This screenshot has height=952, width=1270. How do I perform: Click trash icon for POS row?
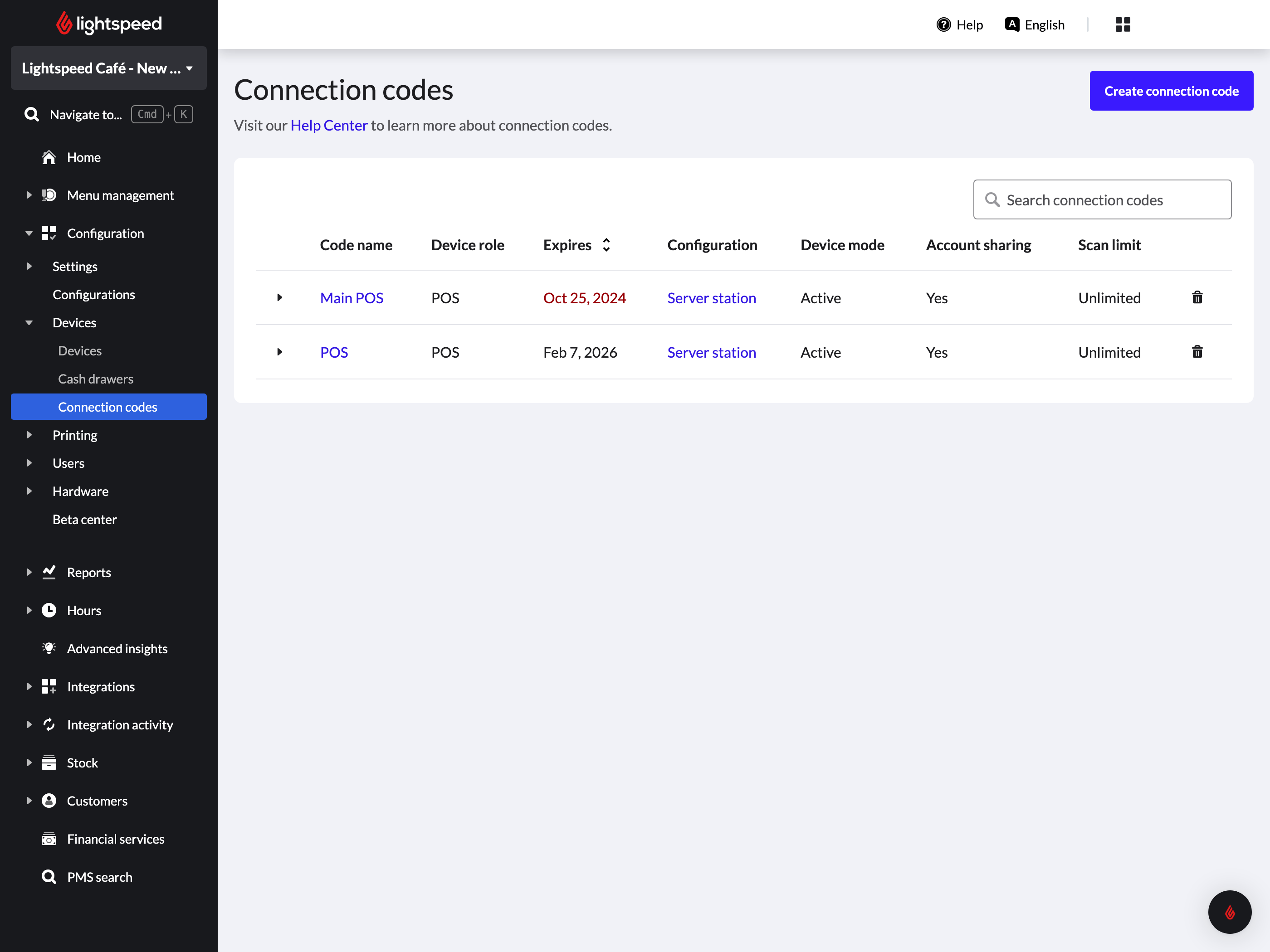pyautogui.click(x=1197, y=352)
